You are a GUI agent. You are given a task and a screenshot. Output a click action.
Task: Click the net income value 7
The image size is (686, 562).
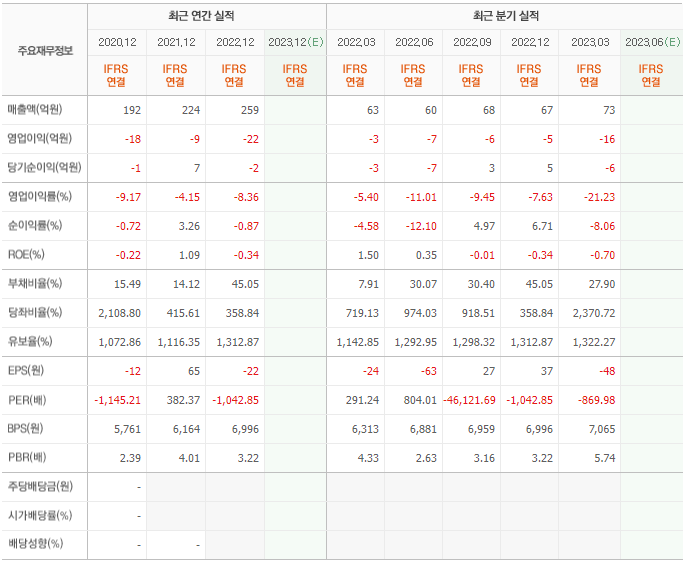[x=197, y=168]
